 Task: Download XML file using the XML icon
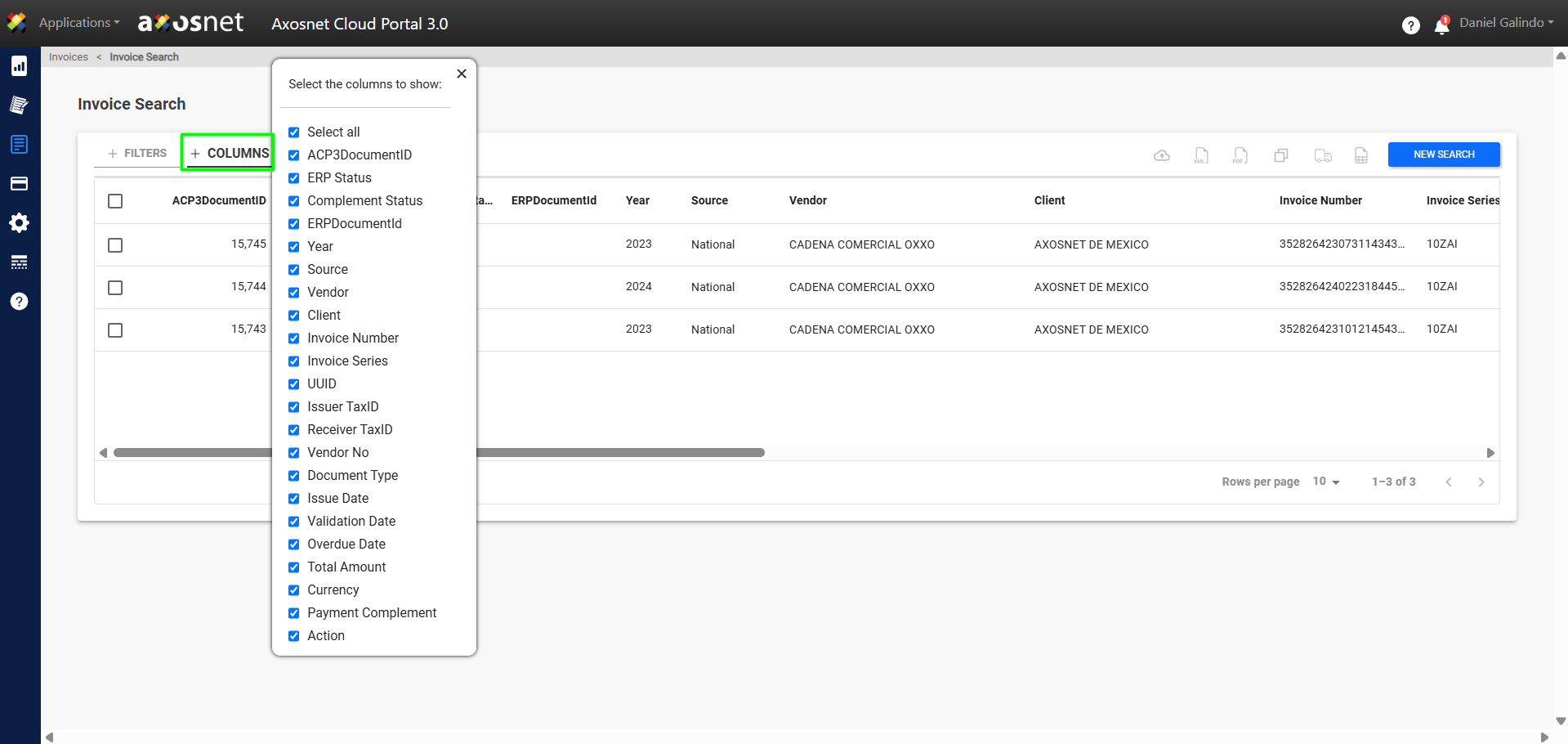pos(1201,155)
